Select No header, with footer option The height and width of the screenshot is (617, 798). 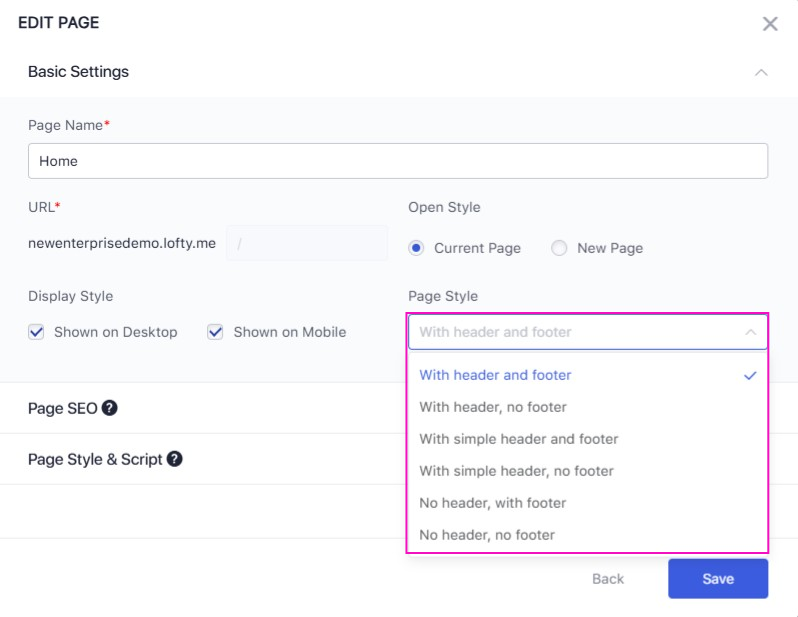click(492, 503)
